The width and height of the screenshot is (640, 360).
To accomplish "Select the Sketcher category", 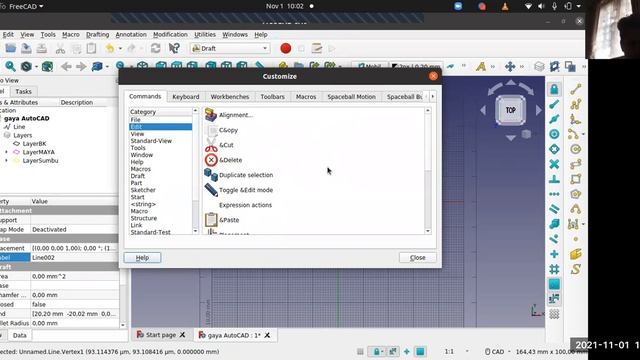I will tap(143, 190).
